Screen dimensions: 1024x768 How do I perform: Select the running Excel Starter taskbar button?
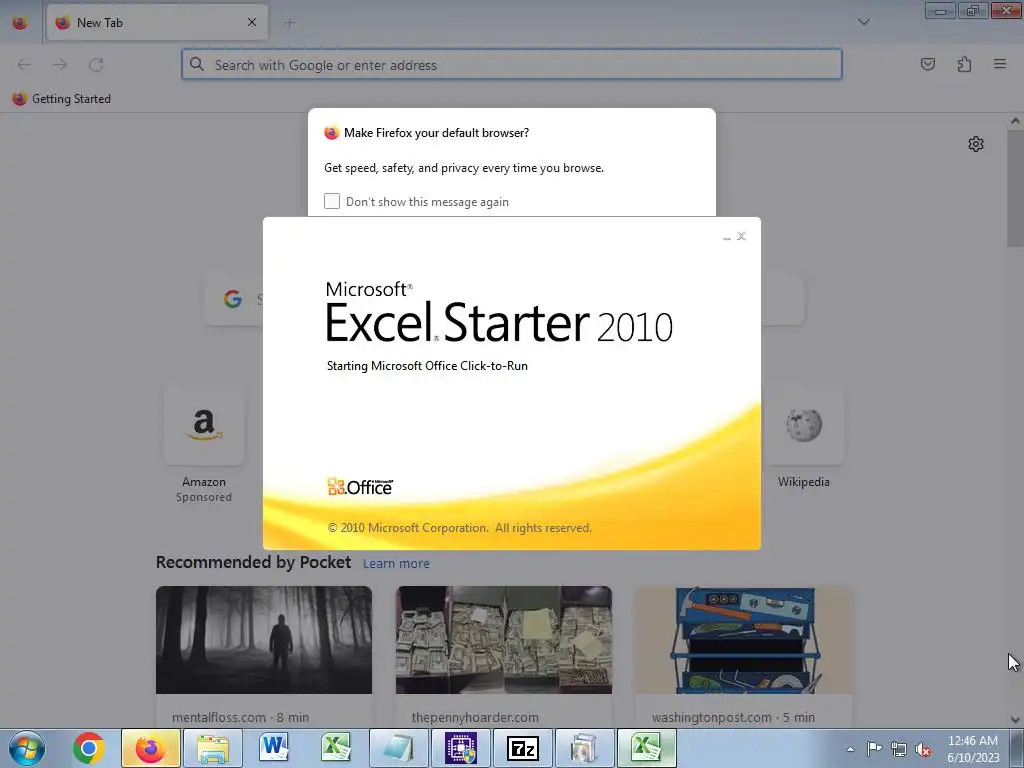[647, 748]
